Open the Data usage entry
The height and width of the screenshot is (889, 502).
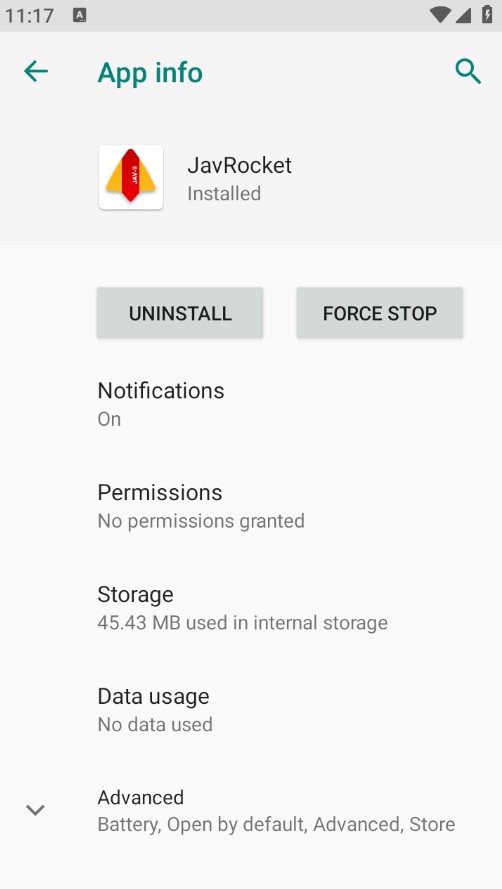pyautogui.click(x=251, y=709)
